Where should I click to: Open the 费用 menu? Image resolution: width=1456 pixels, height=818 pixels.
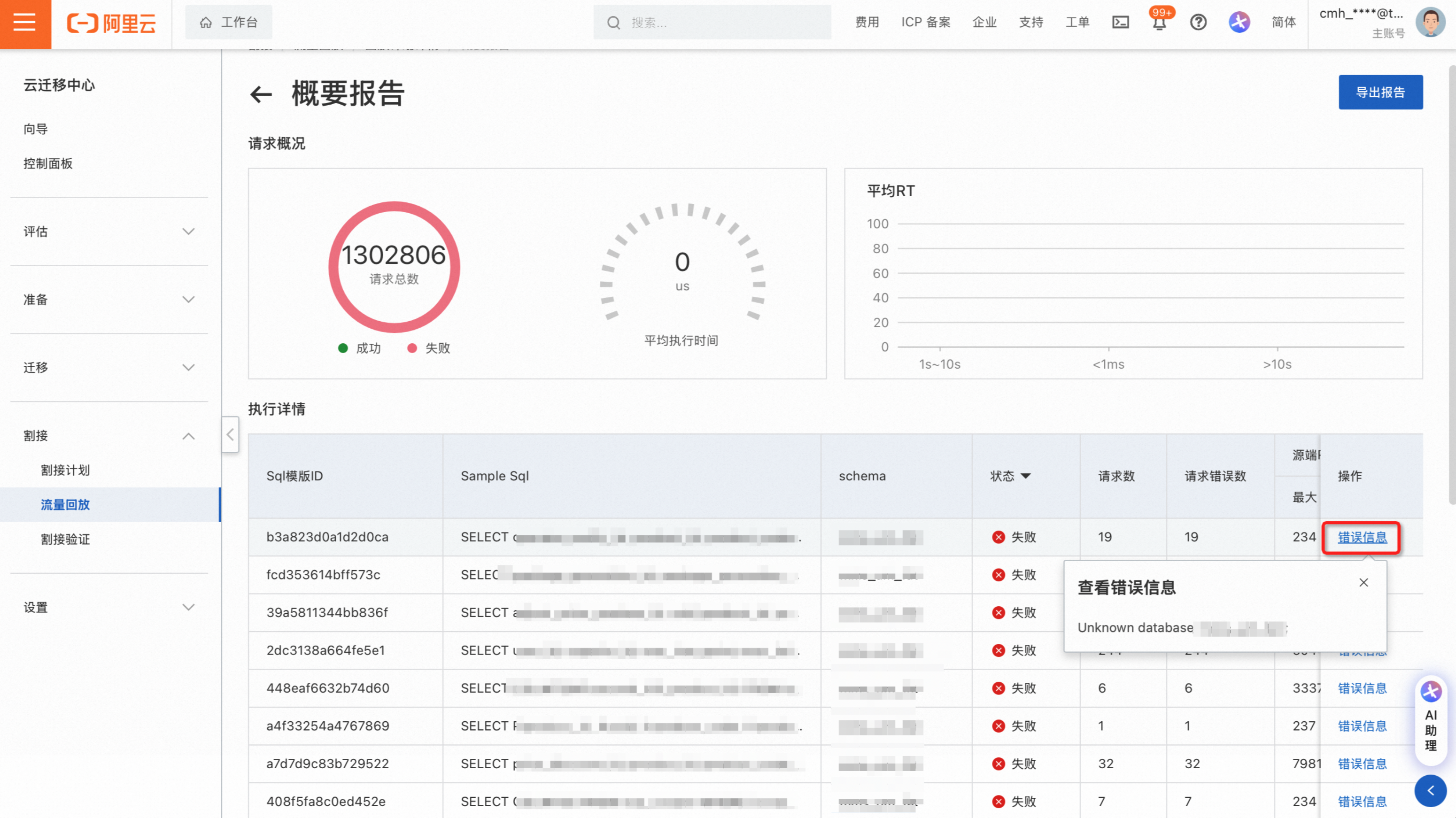click(x=867, y=23)
